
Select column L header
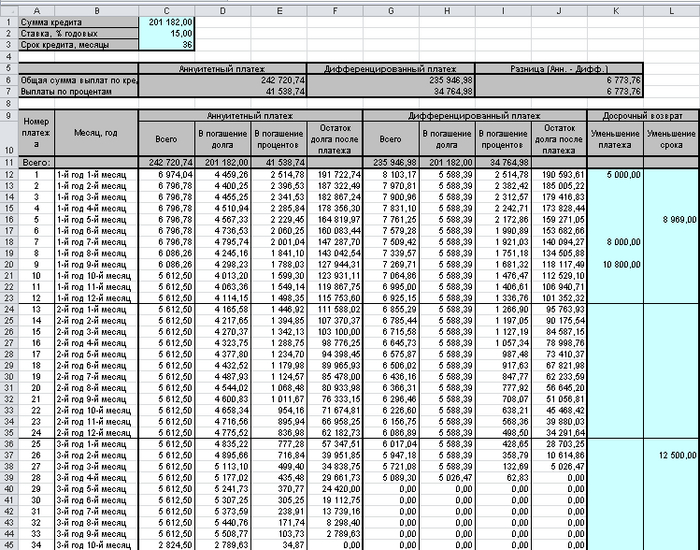coord(671,7)
